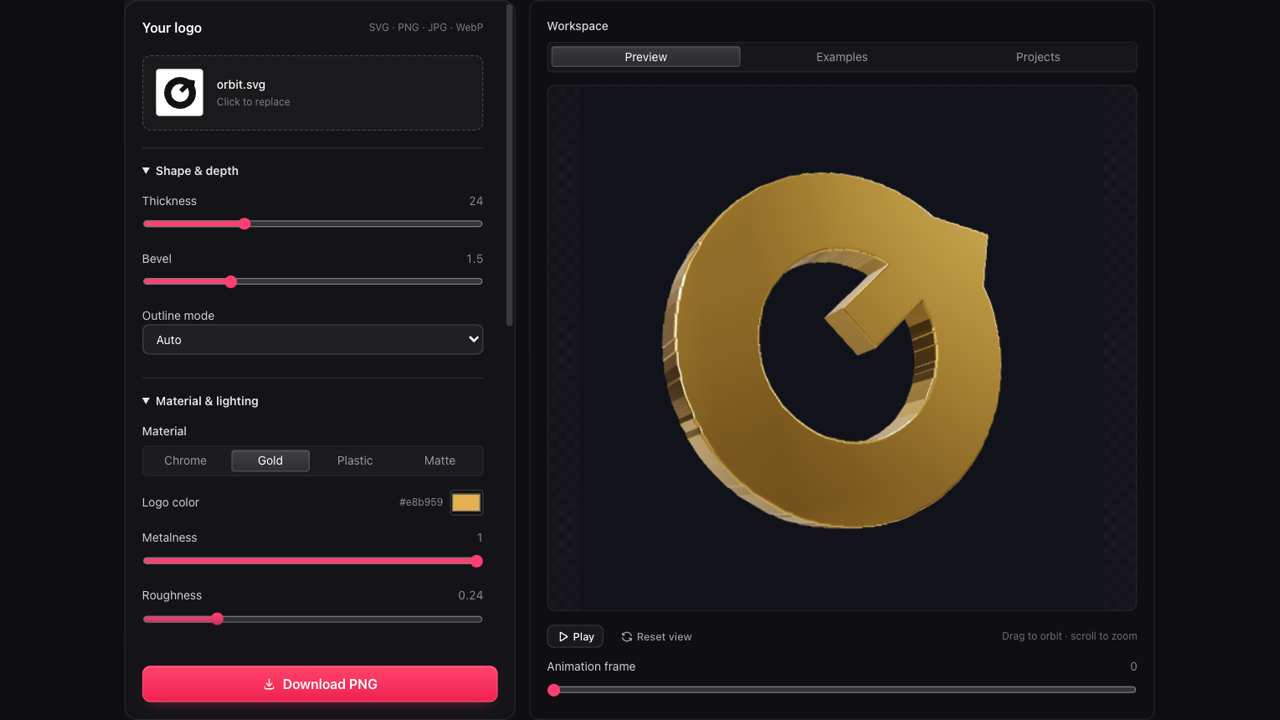Click the Bevel value 1.5
1280x720 pixels.
[x=475, y=259]
